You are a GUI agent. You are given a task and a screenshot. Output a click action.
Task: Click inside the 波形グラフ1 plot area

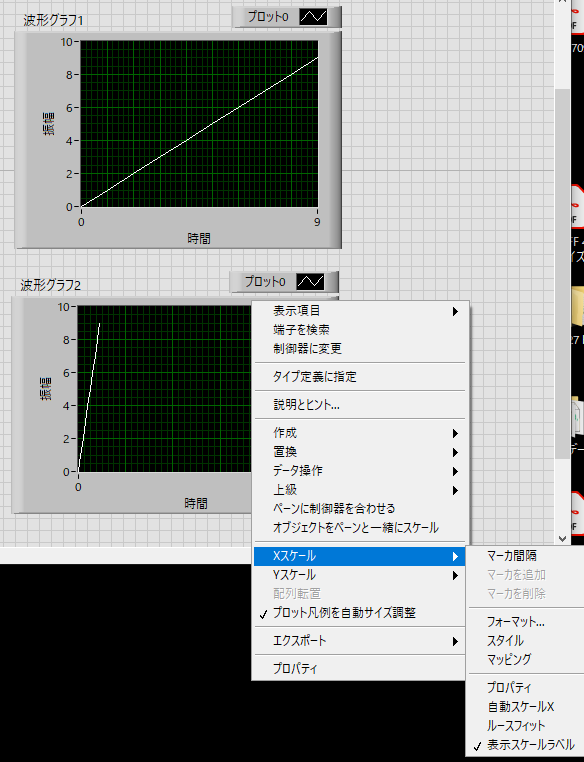(x=199, y=124)
